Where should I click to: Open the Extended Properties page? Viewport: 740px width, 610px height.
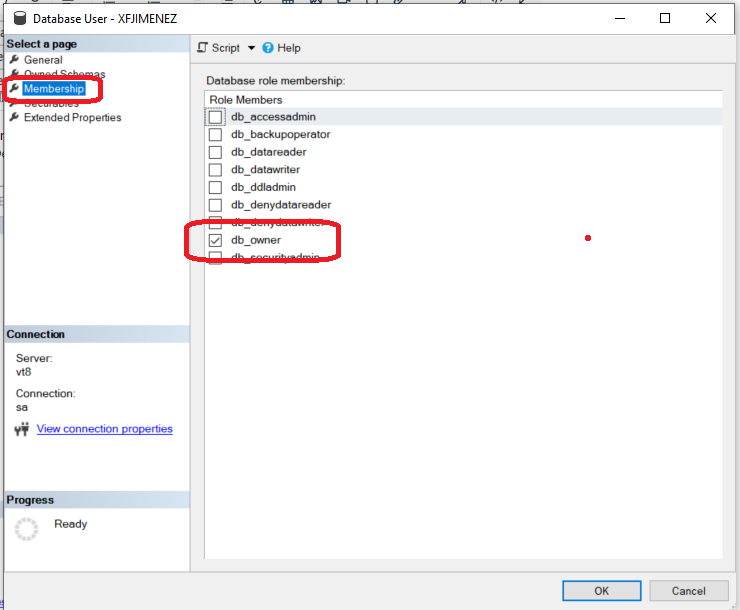tap(72, 117)
